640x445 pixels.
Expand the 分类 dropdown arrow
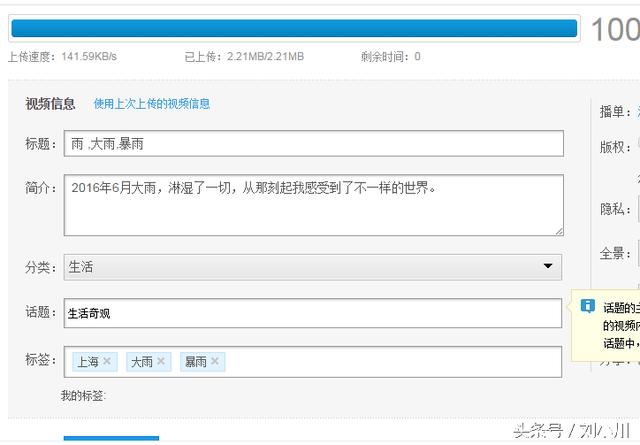(x=547, y=267)
